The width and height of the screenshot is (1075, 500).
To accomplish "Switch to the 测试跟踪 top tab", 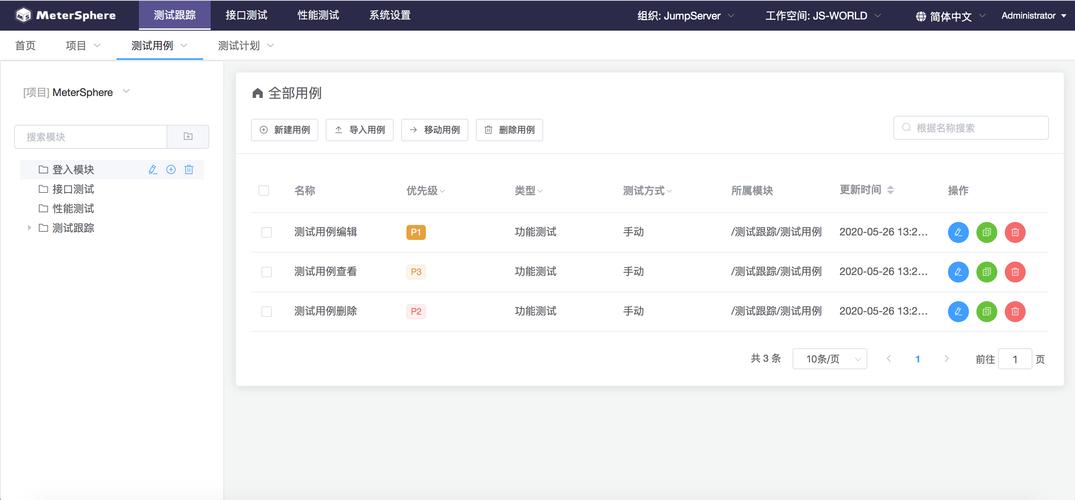I will click(174, 15).
